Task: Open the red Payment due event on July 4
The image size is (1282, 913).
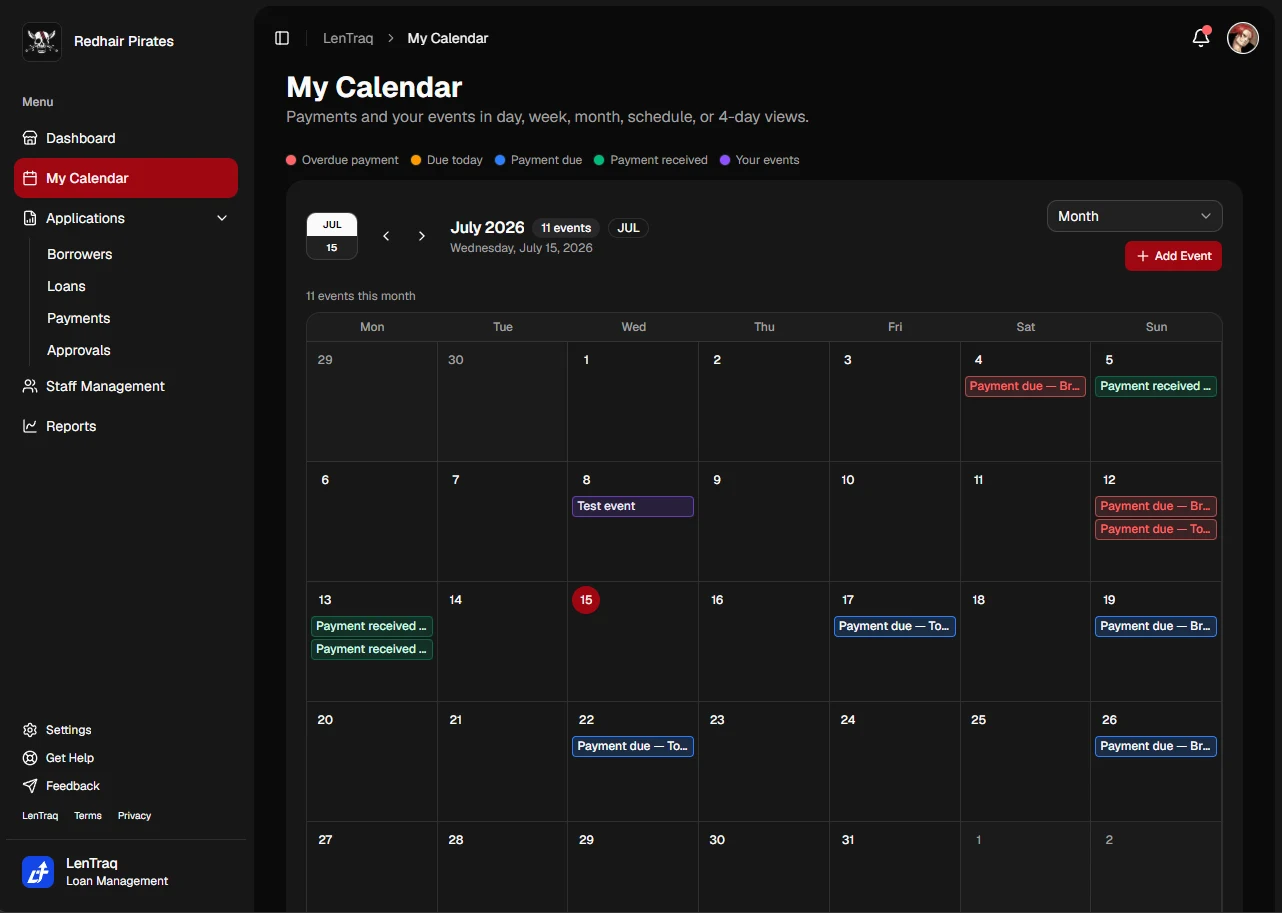Action: (1025, 386)
